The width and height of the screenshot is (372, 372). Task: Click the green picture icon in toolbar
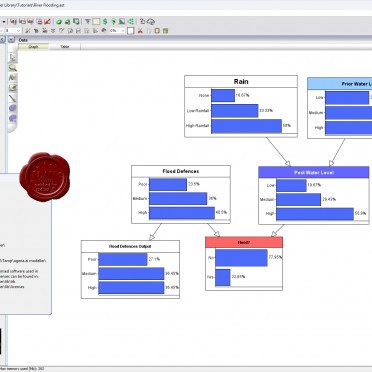coord(122,22)
